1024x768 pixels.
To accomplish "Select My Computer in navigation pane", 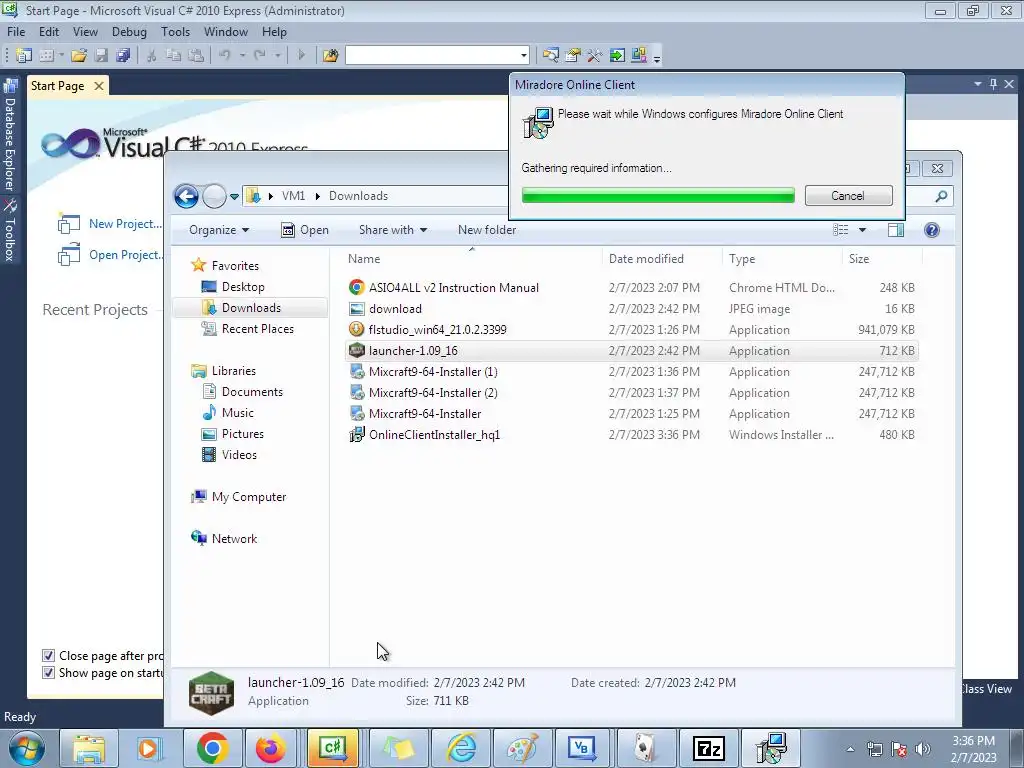I will (249, 497).
